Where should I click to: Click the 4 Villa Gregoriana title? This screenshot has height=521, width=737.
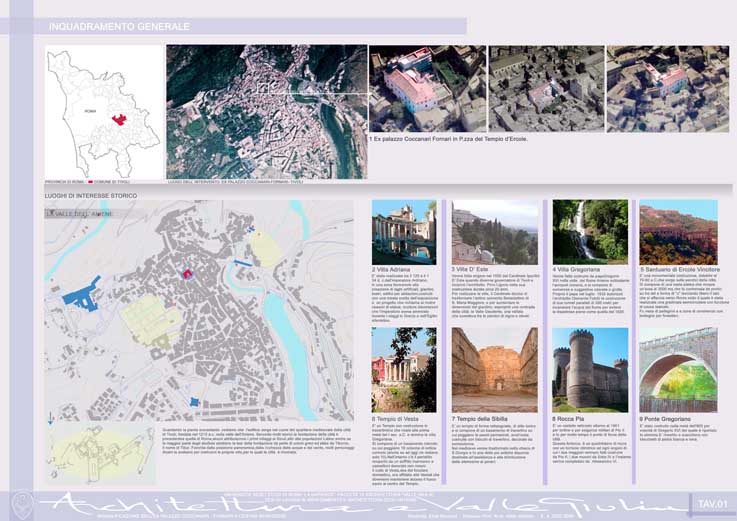[x=576, y=270]
